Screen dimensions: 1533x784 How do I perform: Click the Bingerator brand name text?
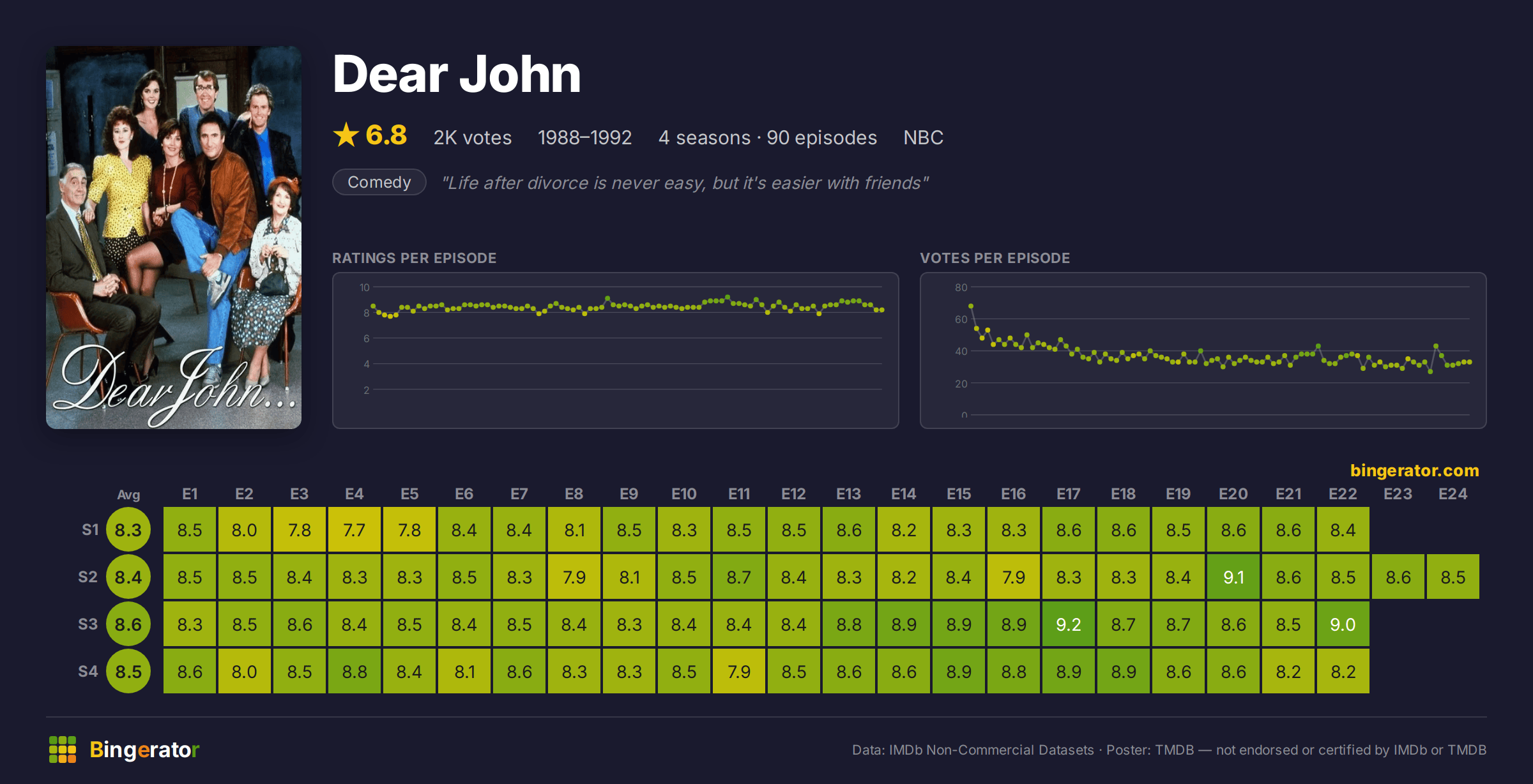click(144, 750)
